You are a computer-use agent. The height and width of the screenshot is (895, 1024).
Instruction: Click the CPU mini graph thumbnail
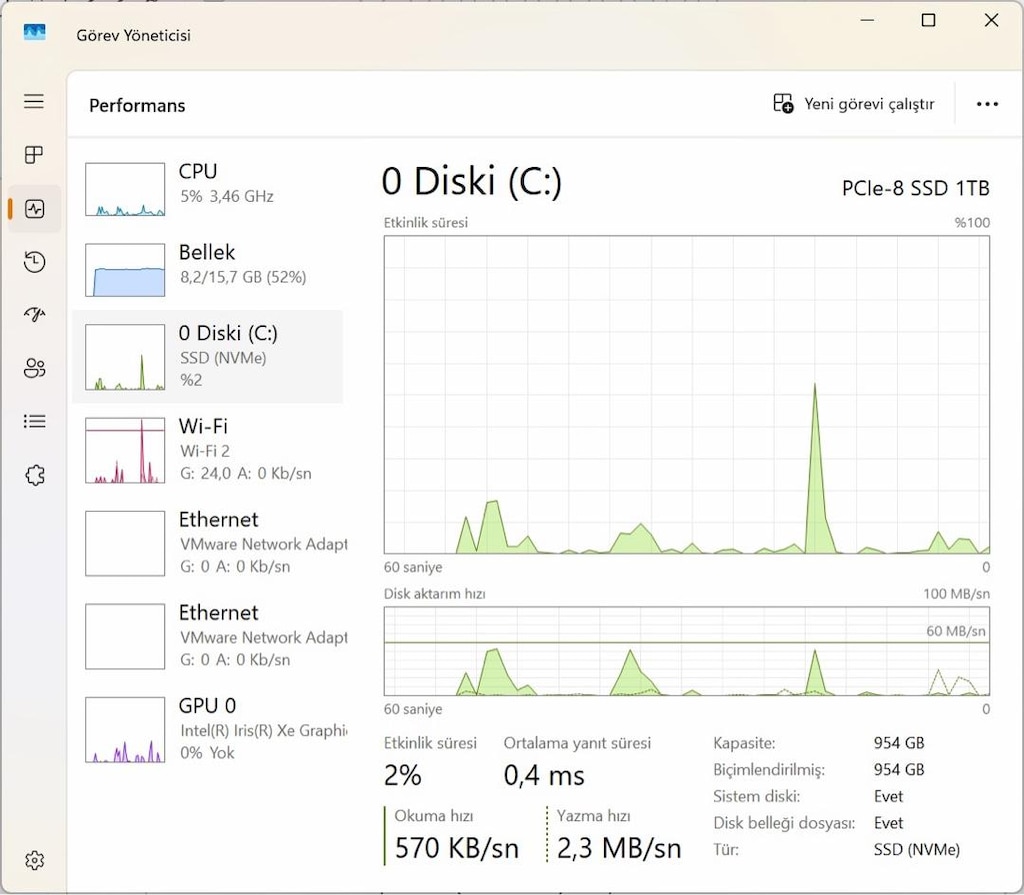click(x=125, y=189)
